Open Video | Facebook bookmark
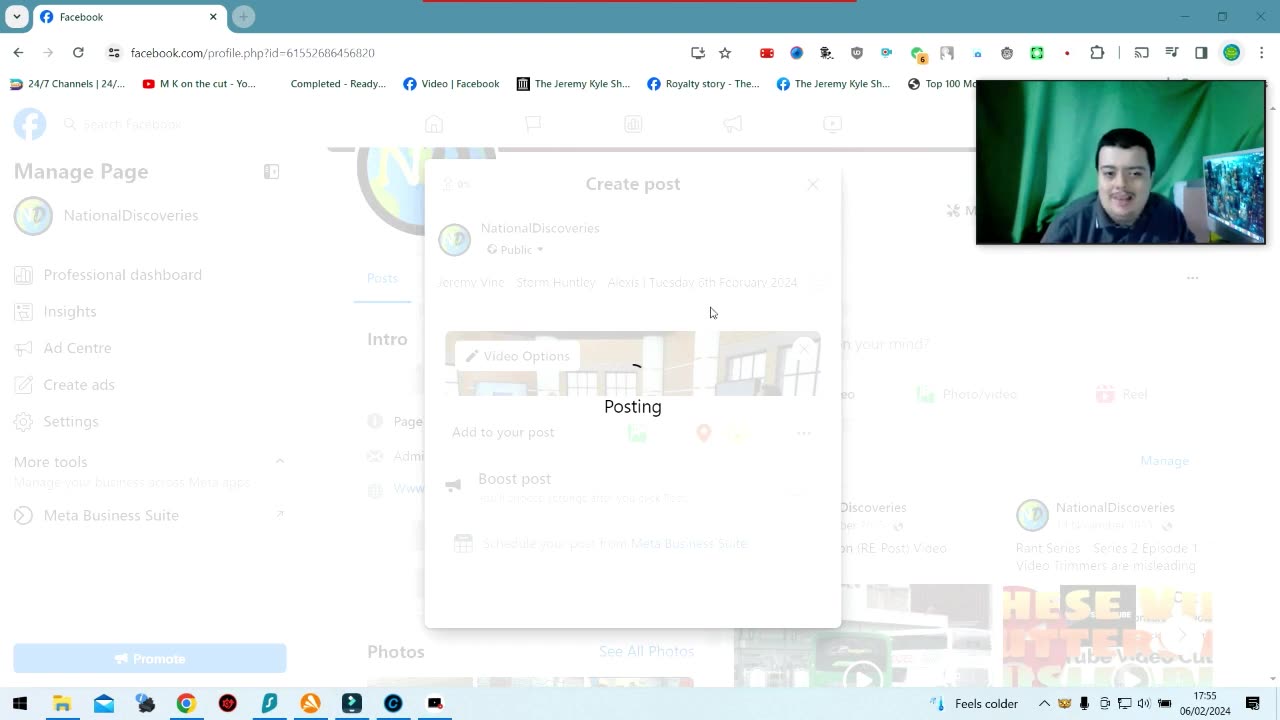This screenshot has height=720, width=1280. point(451,84)
